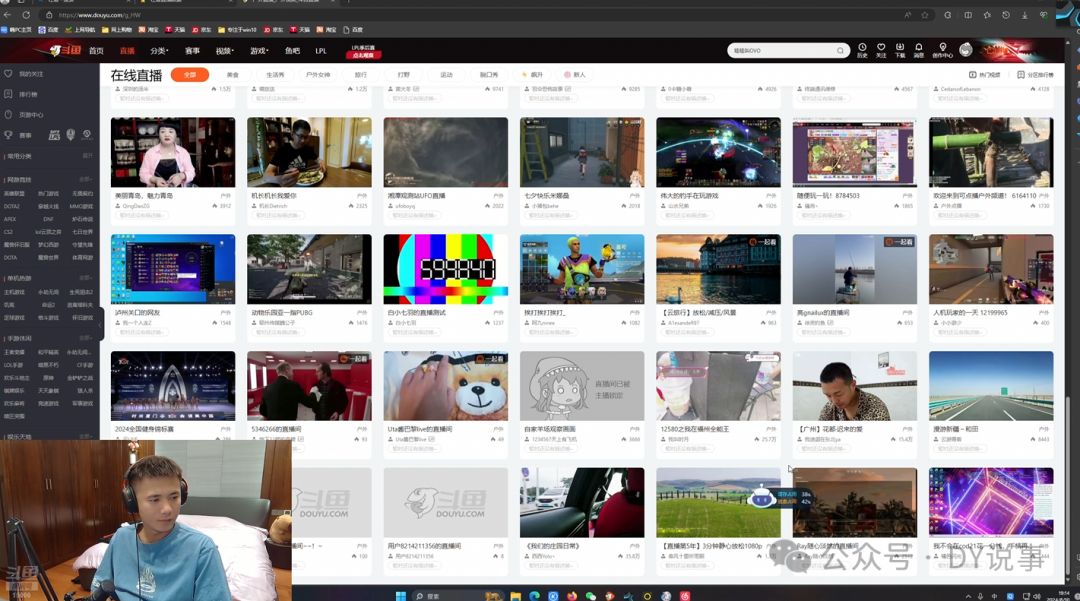
Task: Select the 生活秀 category filter
Action: tap(275, 74)
